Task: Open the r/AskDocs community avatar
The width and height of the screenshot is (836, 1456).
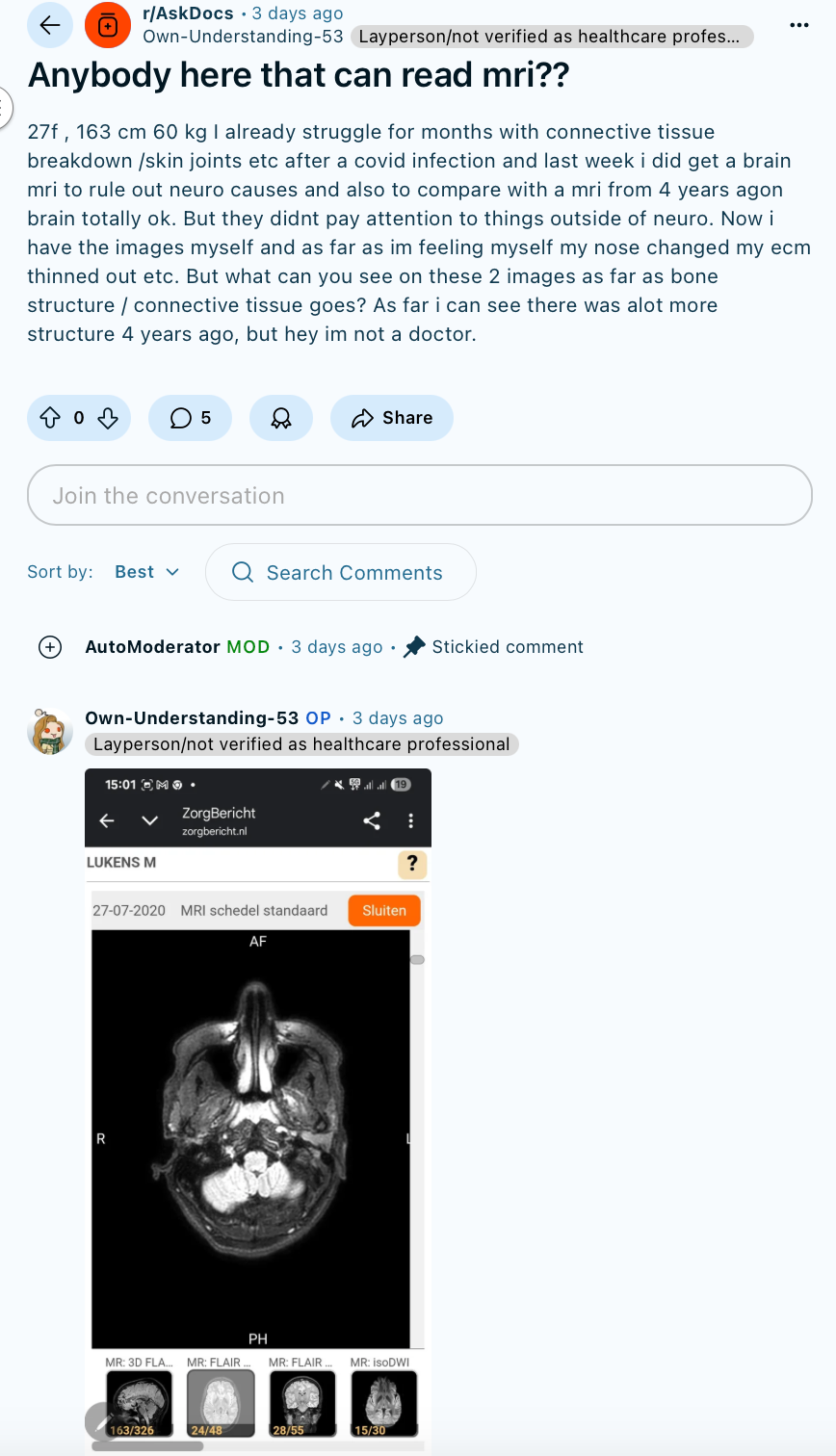Action: pyautogui.click(x=108, y=25)
